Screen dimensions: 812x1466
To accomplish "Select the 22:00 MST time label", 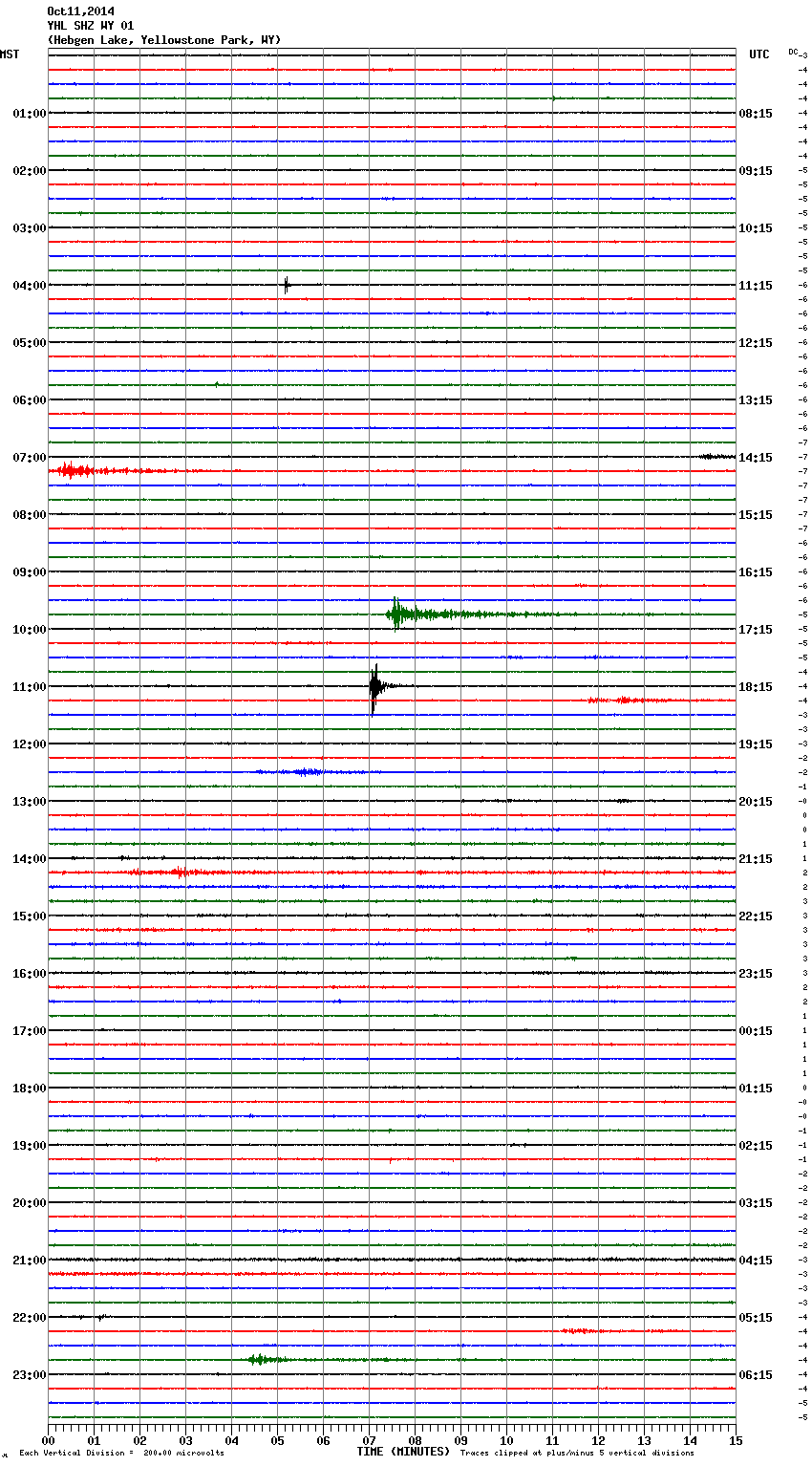I will pos(30,1318).
